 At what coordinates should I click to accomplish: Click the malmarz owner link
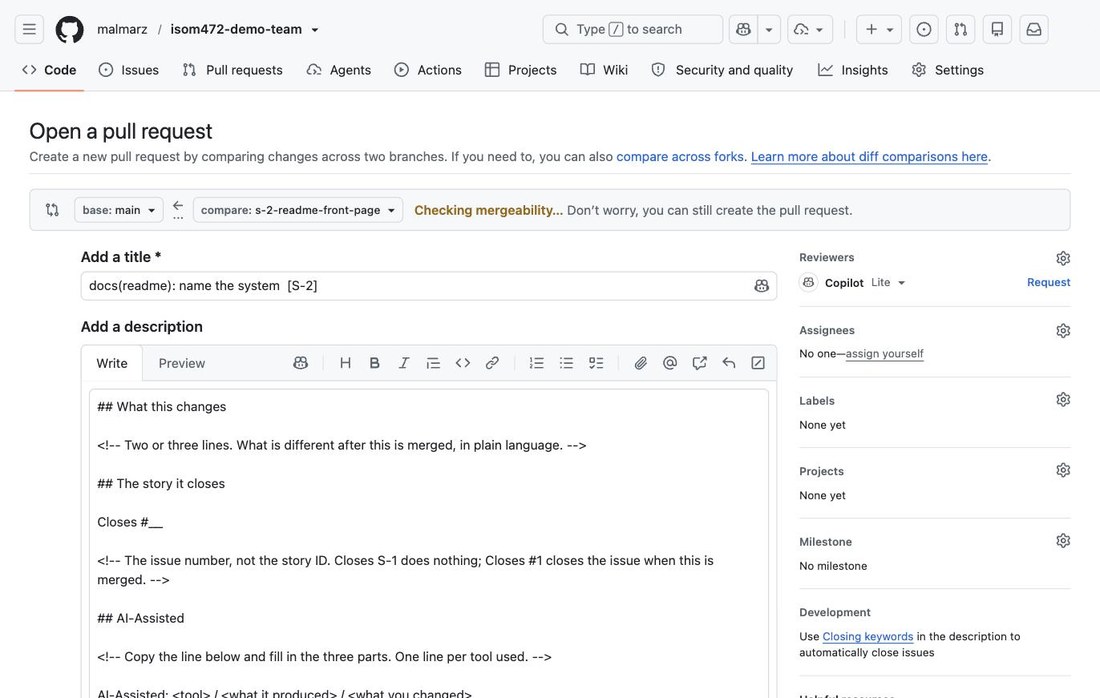pos(122,29)
